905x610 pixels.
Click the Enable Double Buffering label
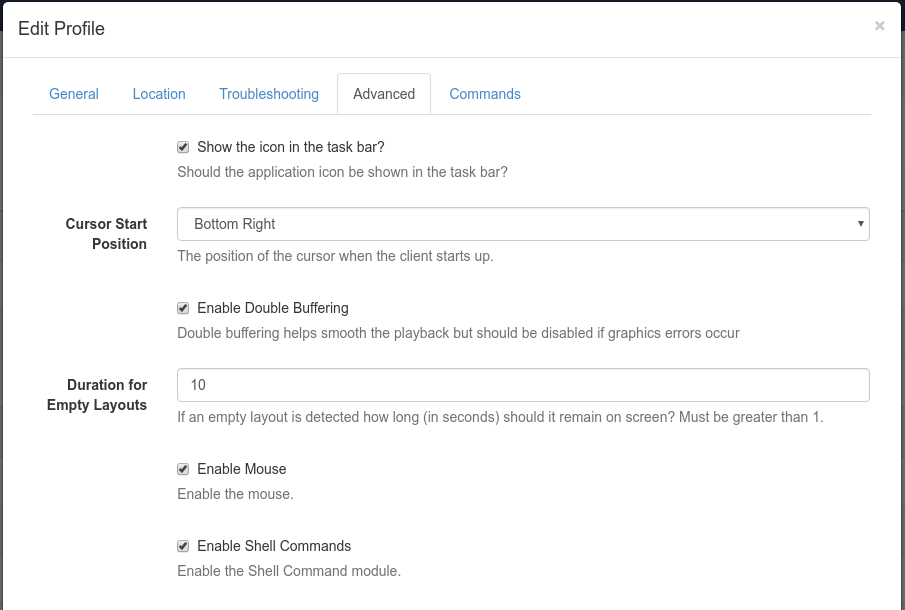click(x=273, y=308)
